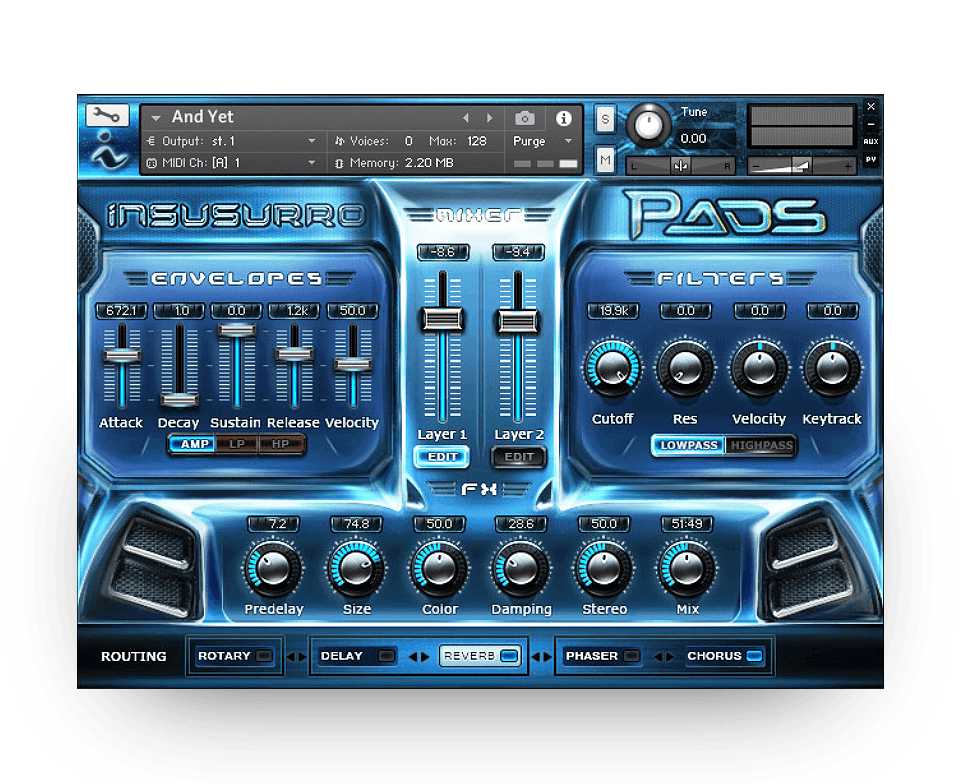Click the Predelay reverb knob
This screenshot has height=784, width=961.
pos(273,569)
